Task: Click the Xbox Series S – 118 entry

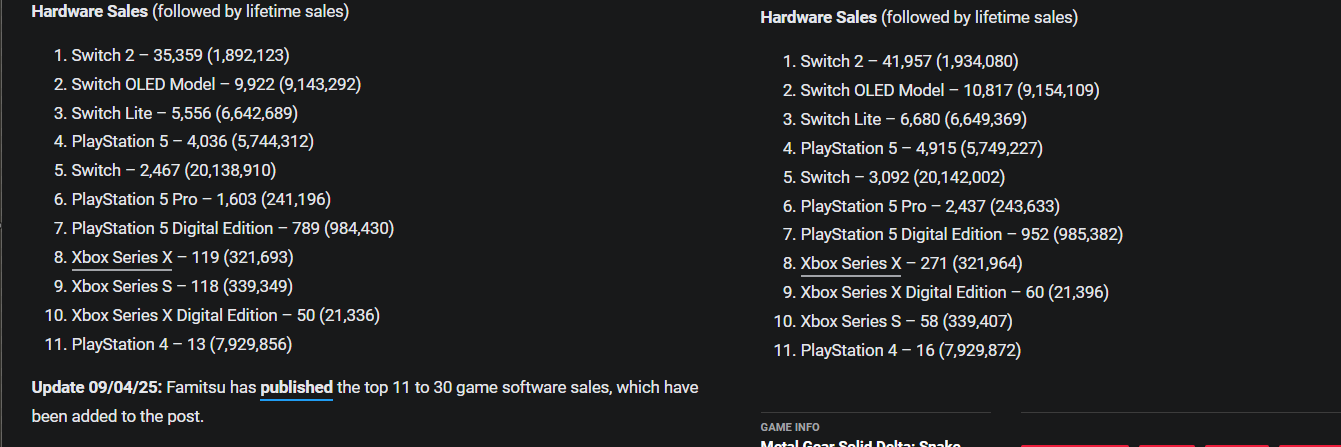Action: coord(181,286)
